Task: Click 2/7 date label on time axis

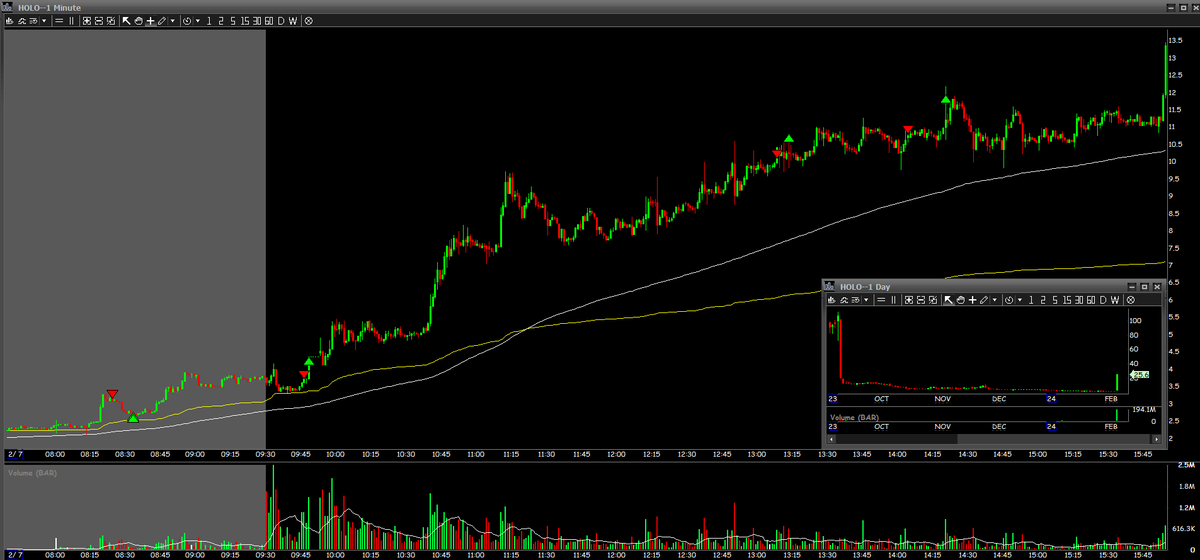Action: (14, 453)
